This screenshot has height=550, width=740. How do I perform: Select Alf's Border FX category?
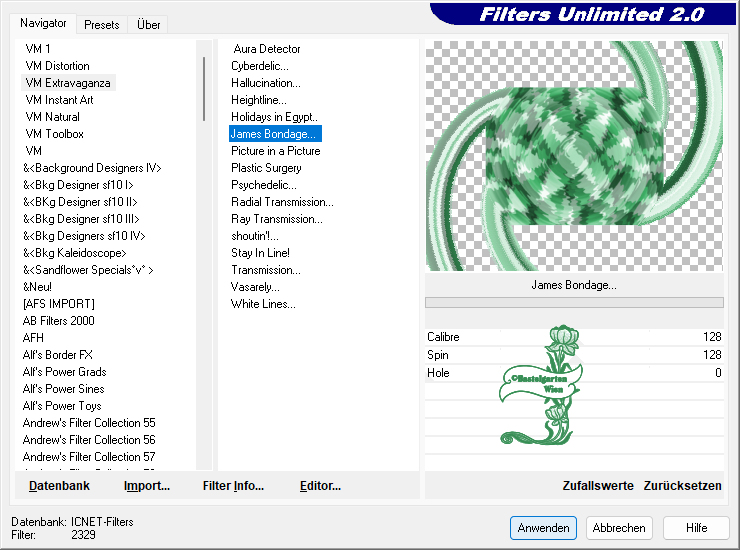tap(58, 355)
